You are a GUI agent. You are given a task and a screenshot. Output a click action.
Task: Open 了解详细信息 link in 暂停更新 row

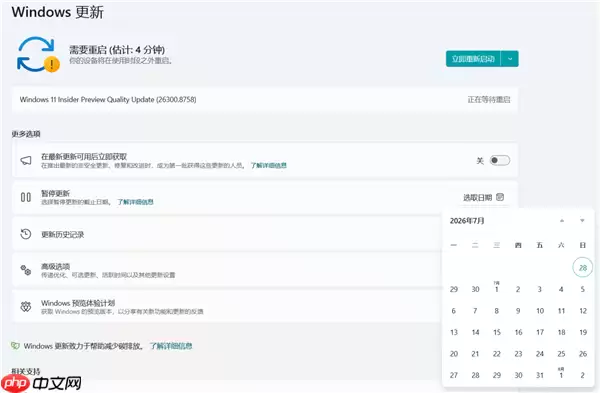(135, 202)
